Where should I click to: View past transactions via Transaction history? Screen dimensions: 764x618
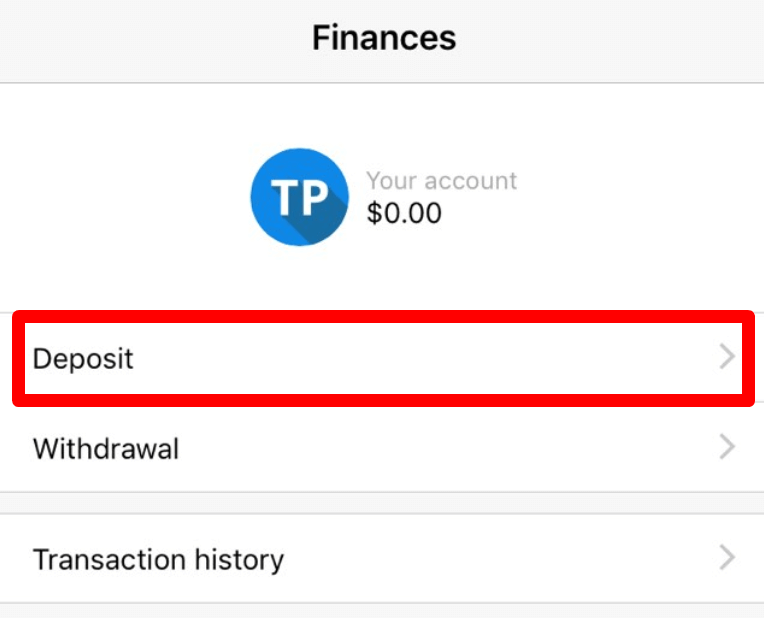tap(382, 558)
